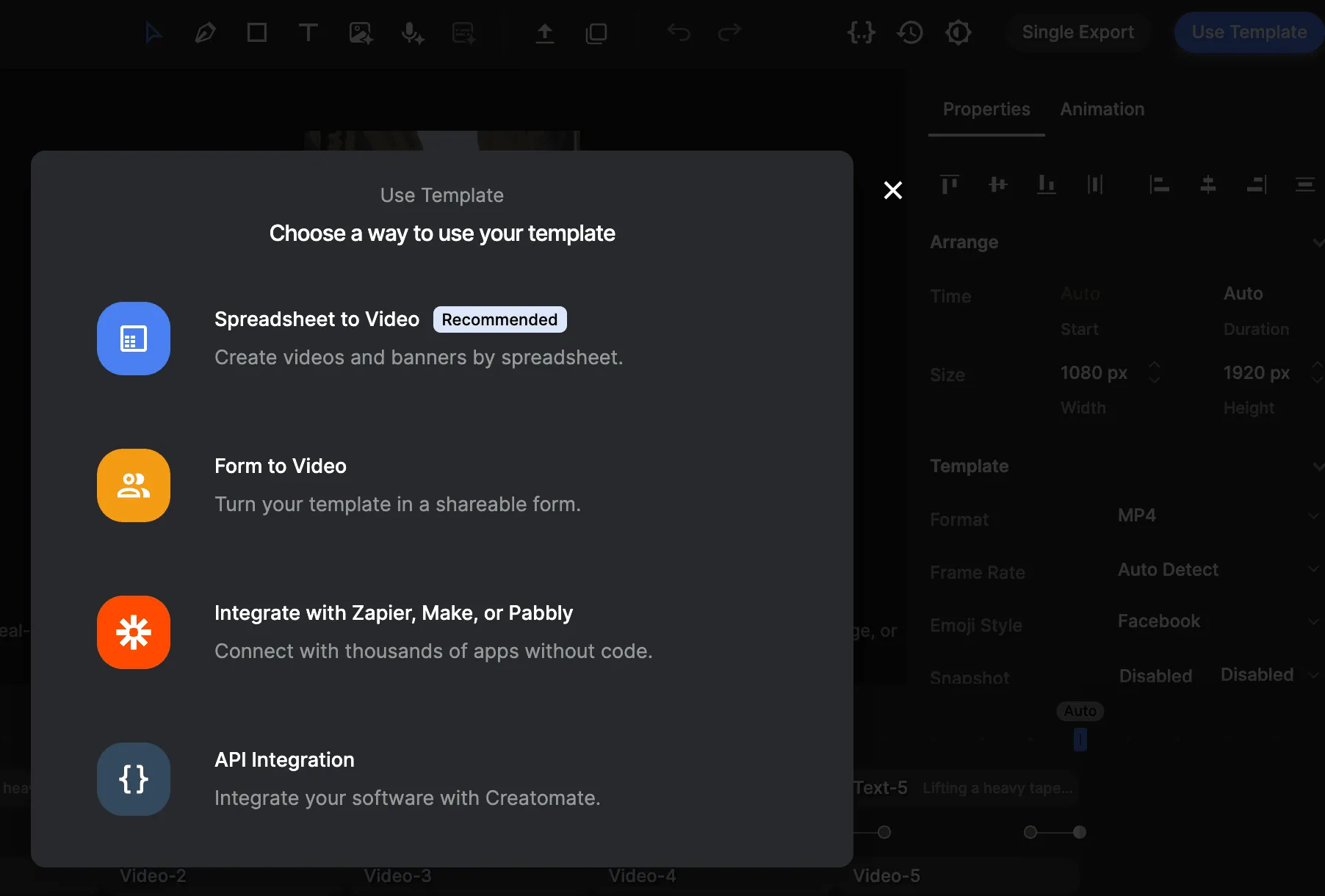Switch to the Animation tab
This screenshot has height=896, width=1325.
[x=1101, y=109]
